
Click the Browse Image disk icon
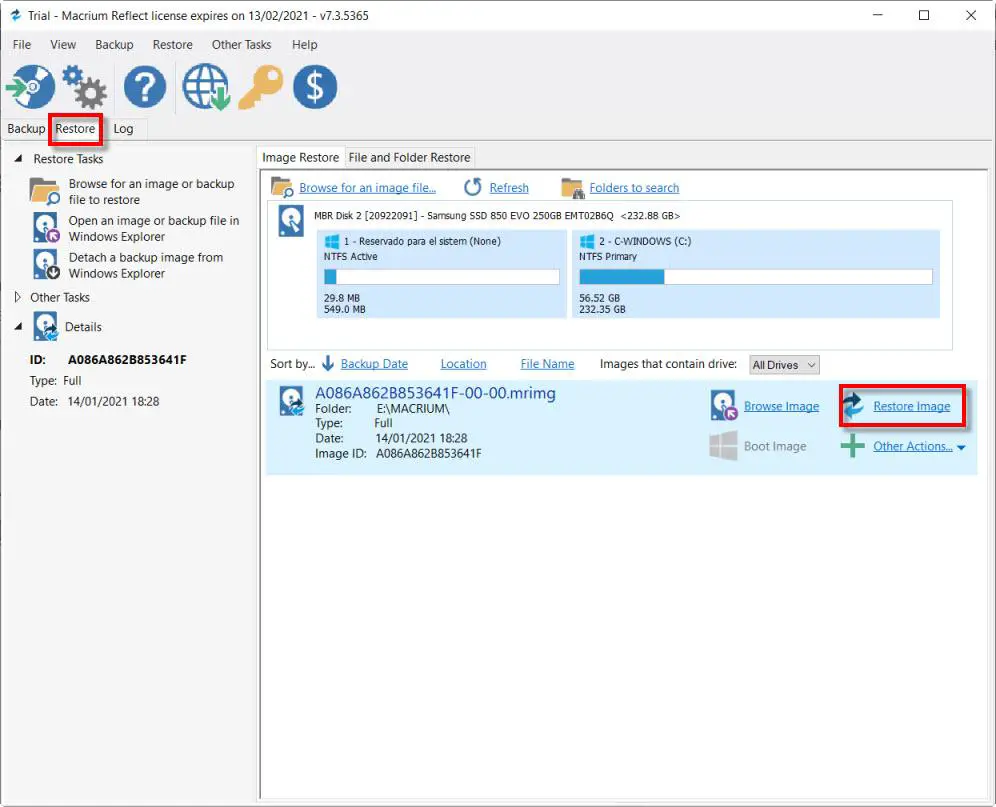click(x=723, y=405)
